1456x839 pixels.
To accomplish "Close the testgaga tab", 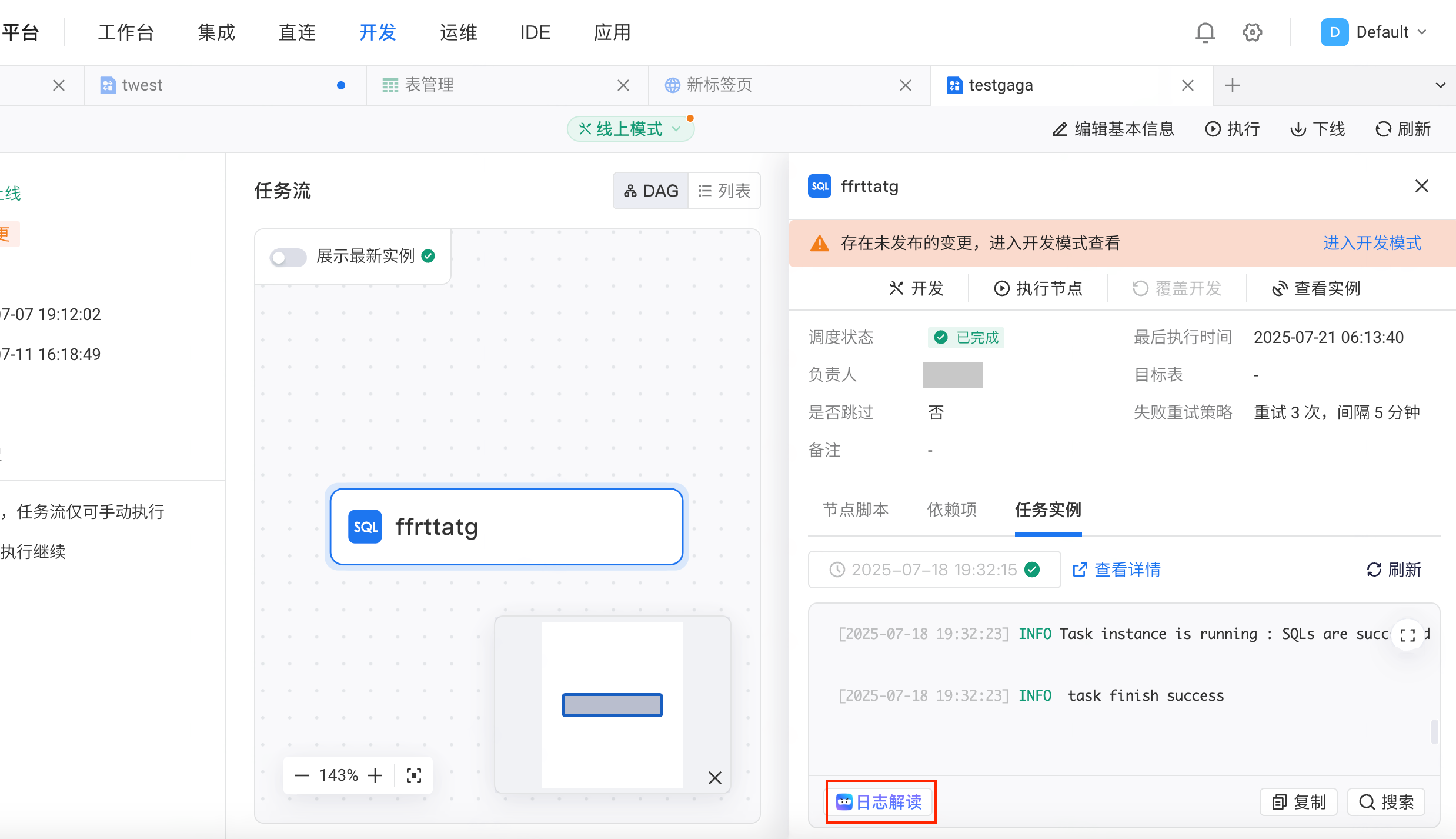I will (x=1188, y=85).
